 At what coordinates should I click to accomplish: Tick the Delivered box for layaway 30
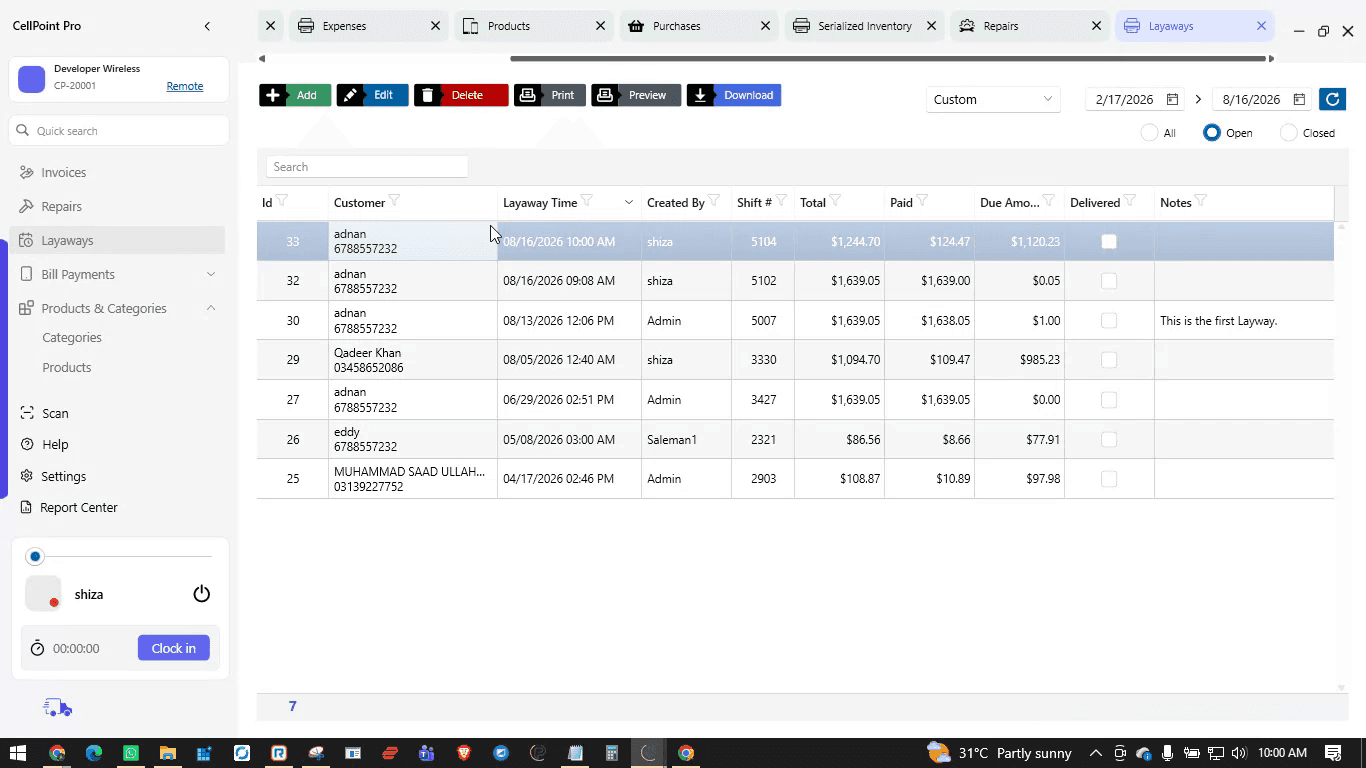pos(1109,320)
